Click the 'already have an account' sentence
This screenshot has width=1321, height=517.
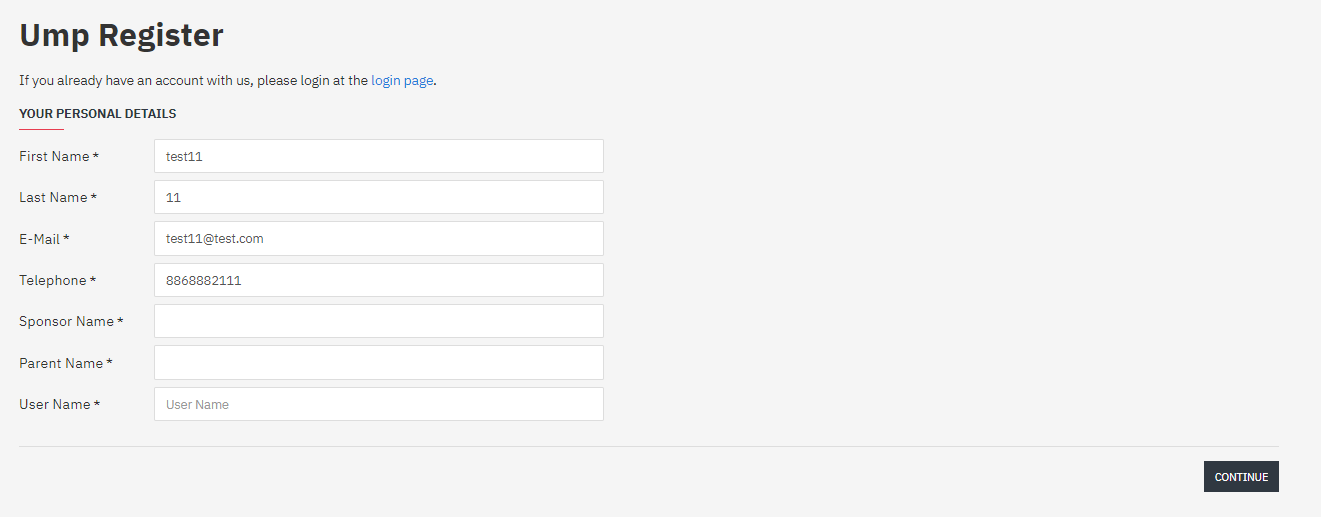190,80
